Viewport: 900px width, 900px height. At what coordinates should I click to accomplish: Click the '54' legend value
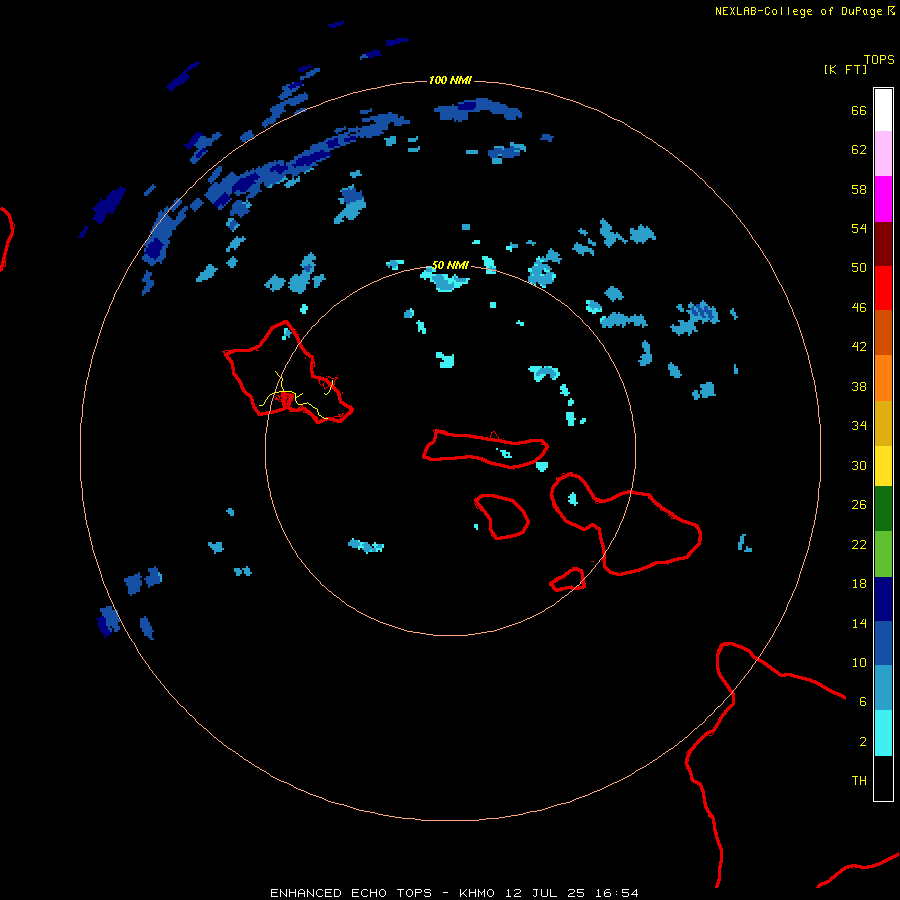click(x=859, y=228)
